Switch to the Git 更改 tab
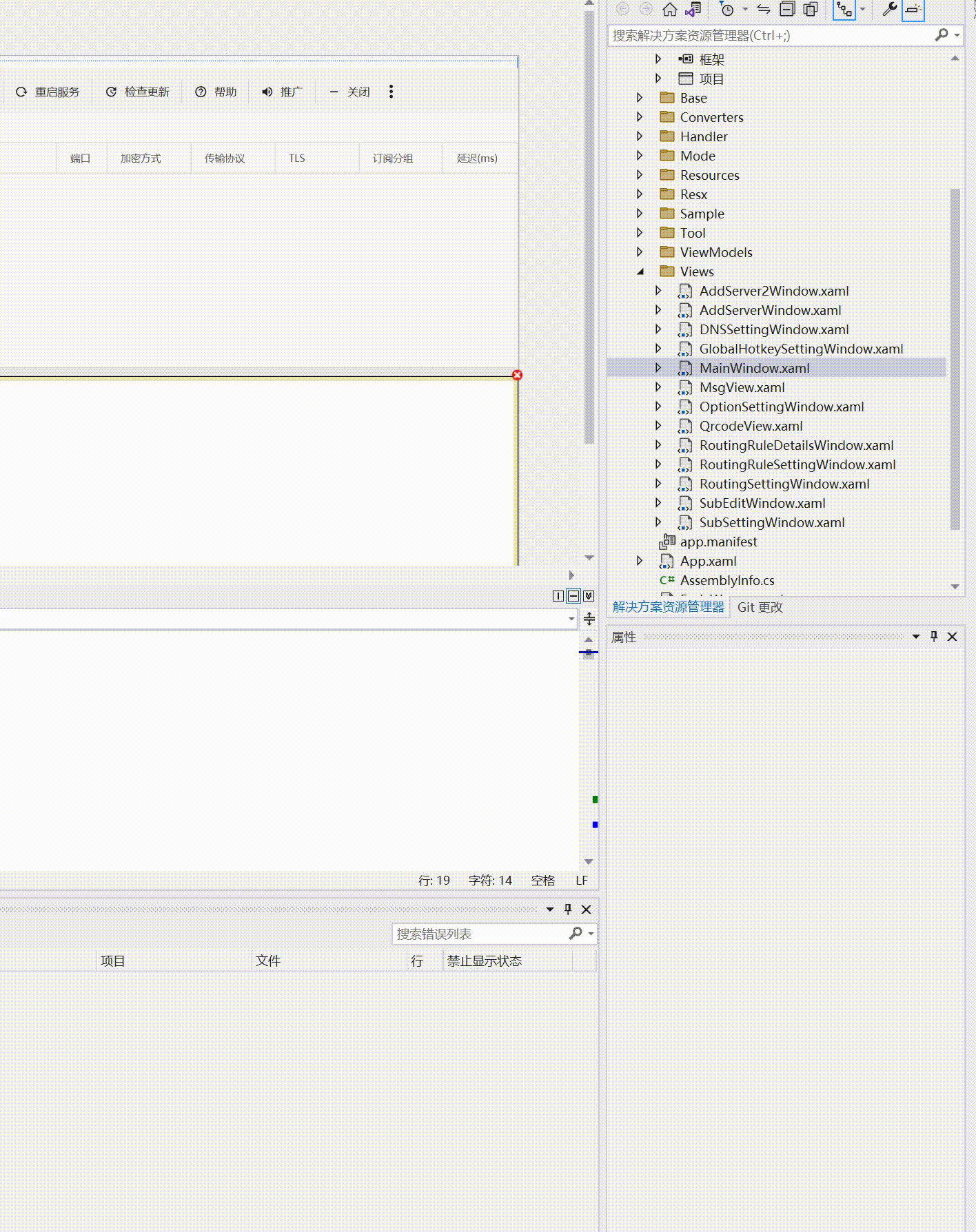The image size is (976, 1232). tap(760, 607)
